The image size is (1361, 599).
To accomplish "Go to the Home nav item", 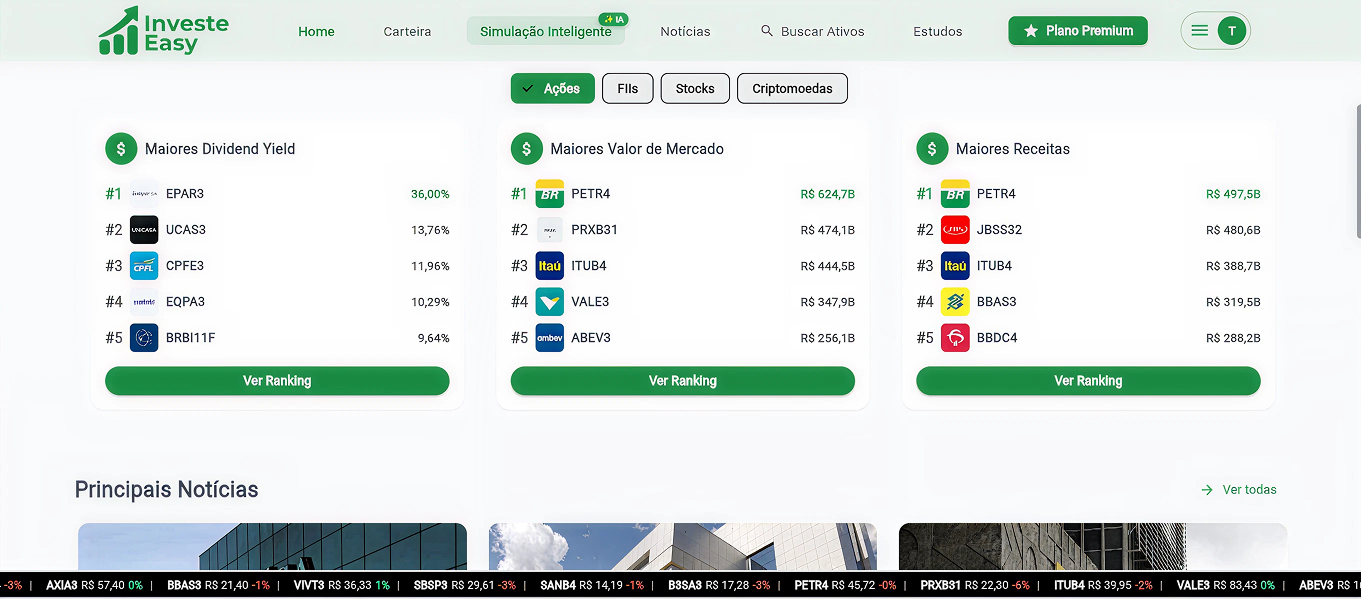I will click(316, 31).
